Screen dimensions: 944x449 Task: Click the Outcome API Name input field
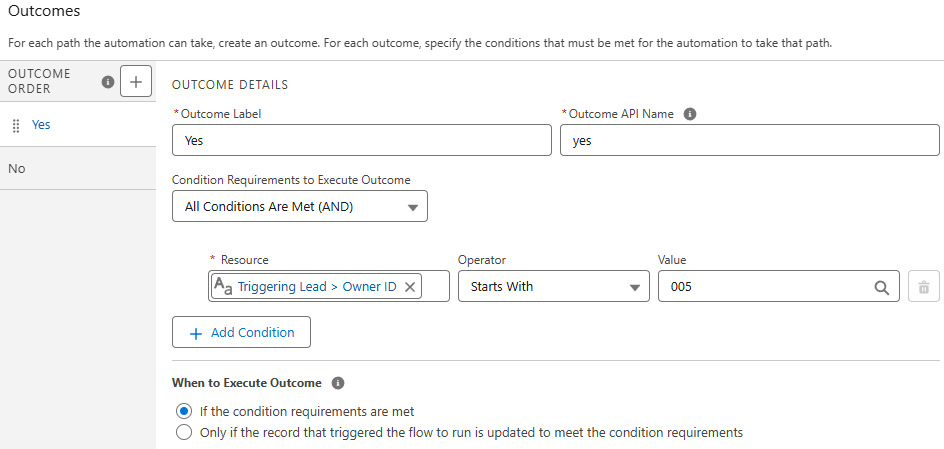750,141
